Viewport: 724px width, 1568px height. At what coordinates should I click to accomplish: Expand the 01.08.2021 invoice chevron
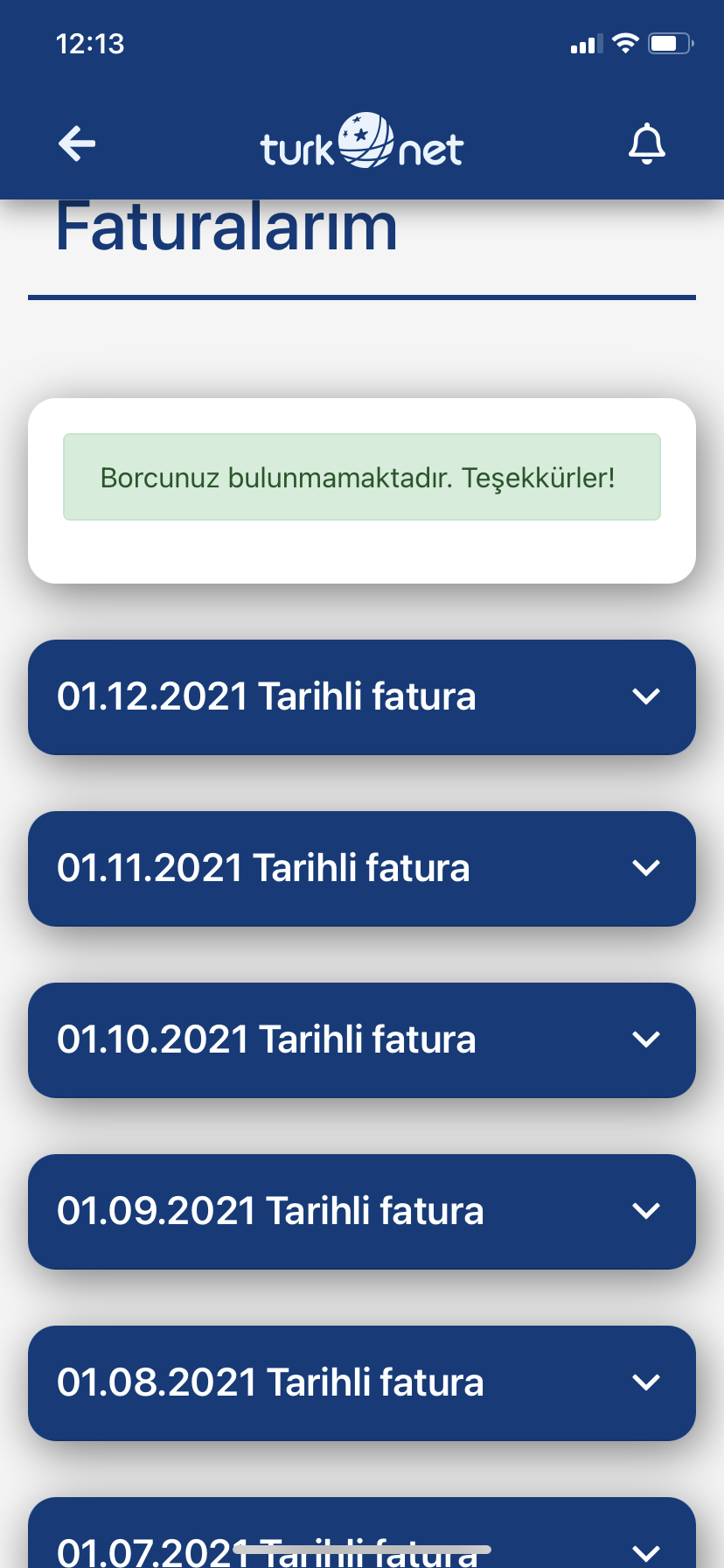click(x=646, y=1382)
